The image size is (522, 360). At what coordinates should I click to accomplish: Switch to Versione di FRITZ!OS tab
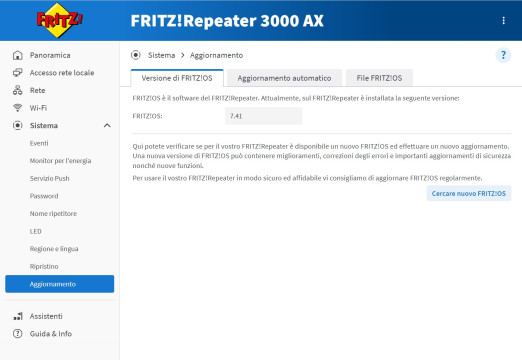click(177, 78)
